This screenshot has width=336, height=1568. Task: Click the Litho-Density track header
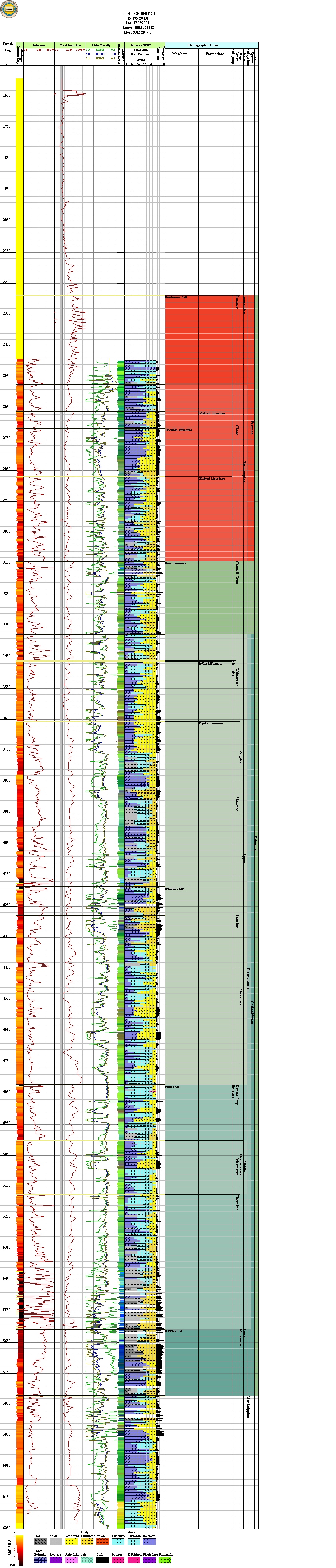(101, 46)
